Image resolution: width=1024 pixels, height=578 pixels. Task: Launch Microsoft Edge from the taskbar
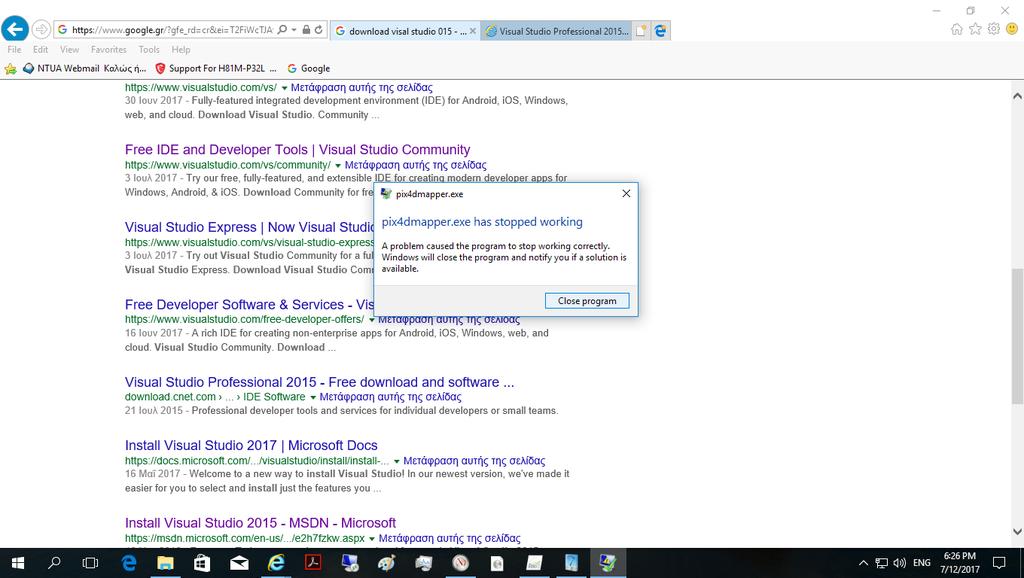click(x=129, y=563)
